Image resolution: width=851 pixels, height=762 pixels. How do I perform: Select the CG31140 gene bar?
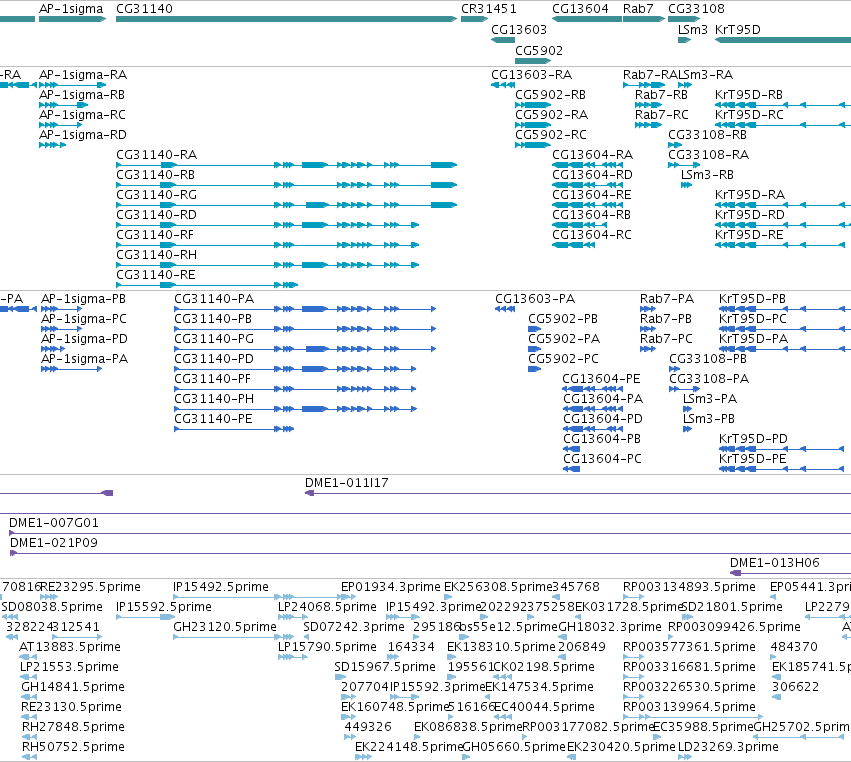click(x=287, y=19)
